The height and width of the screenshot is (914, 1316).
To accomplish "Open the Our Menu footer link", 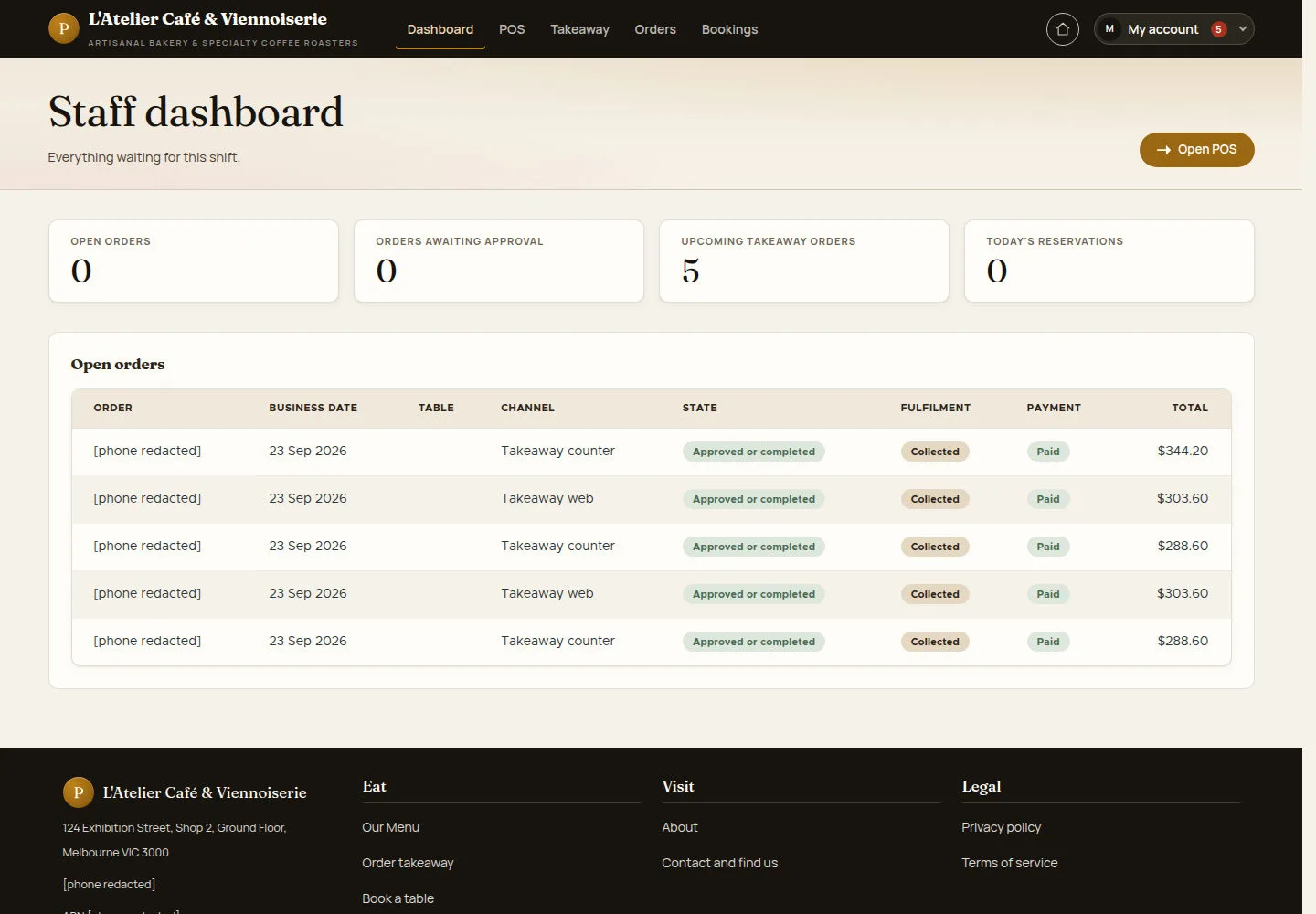I will point(391,827).
